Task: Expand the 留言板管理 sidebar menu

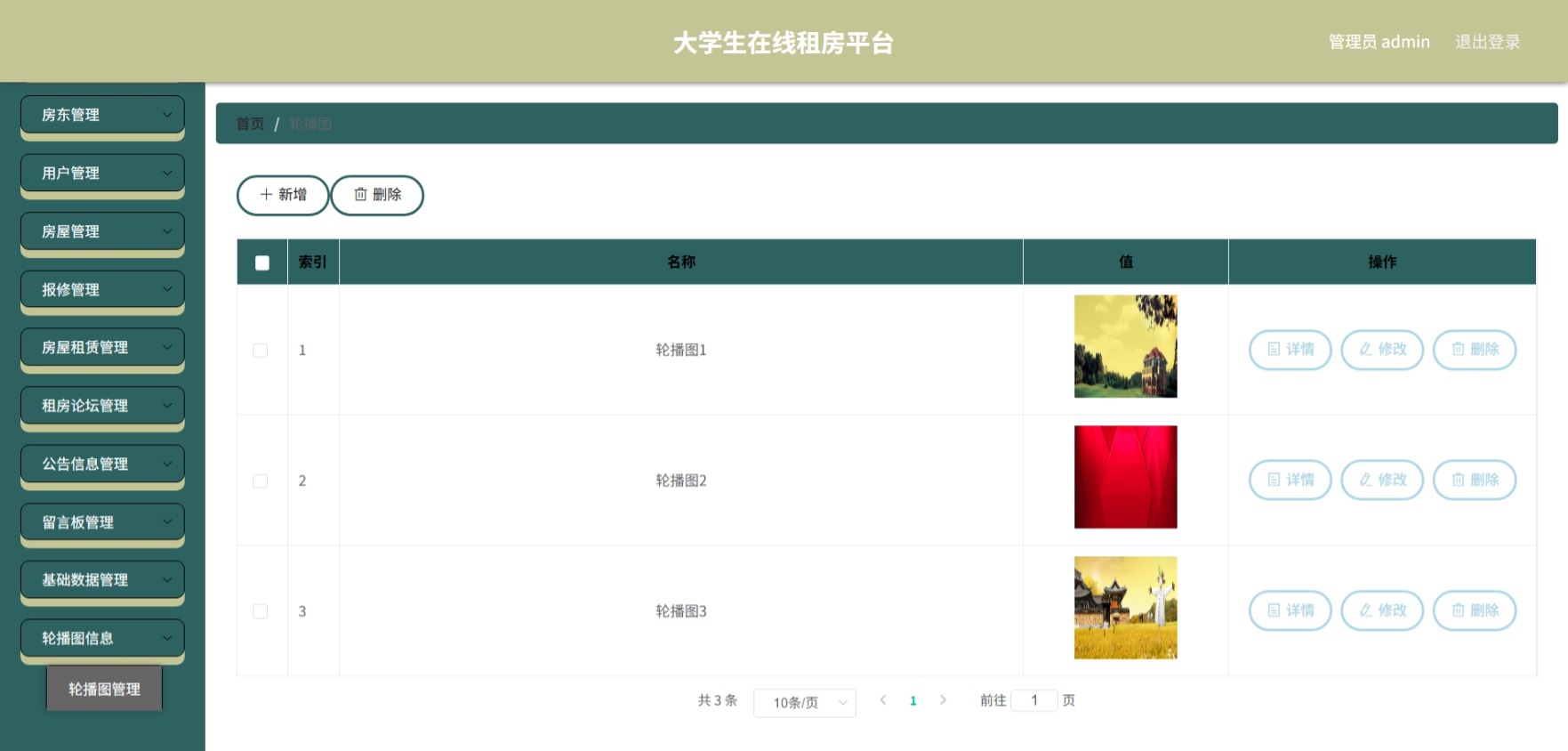Action: pos(102,522)
